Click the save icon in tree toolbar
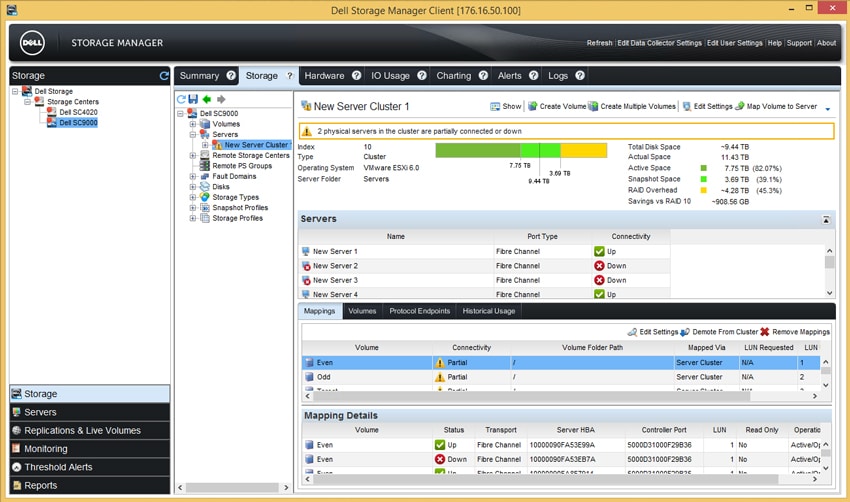850x502 pixels. point(193,99)
